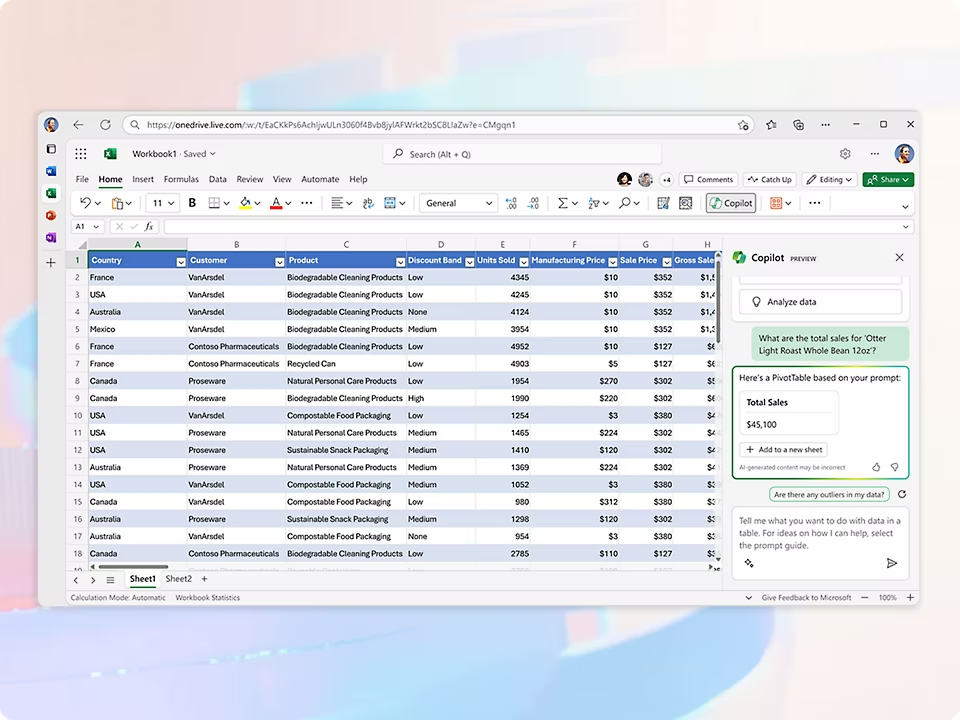Screen dimensions: 960x720
Task: Open the Copilot pane from the ribbon button
Action: (x=731, y=203)
